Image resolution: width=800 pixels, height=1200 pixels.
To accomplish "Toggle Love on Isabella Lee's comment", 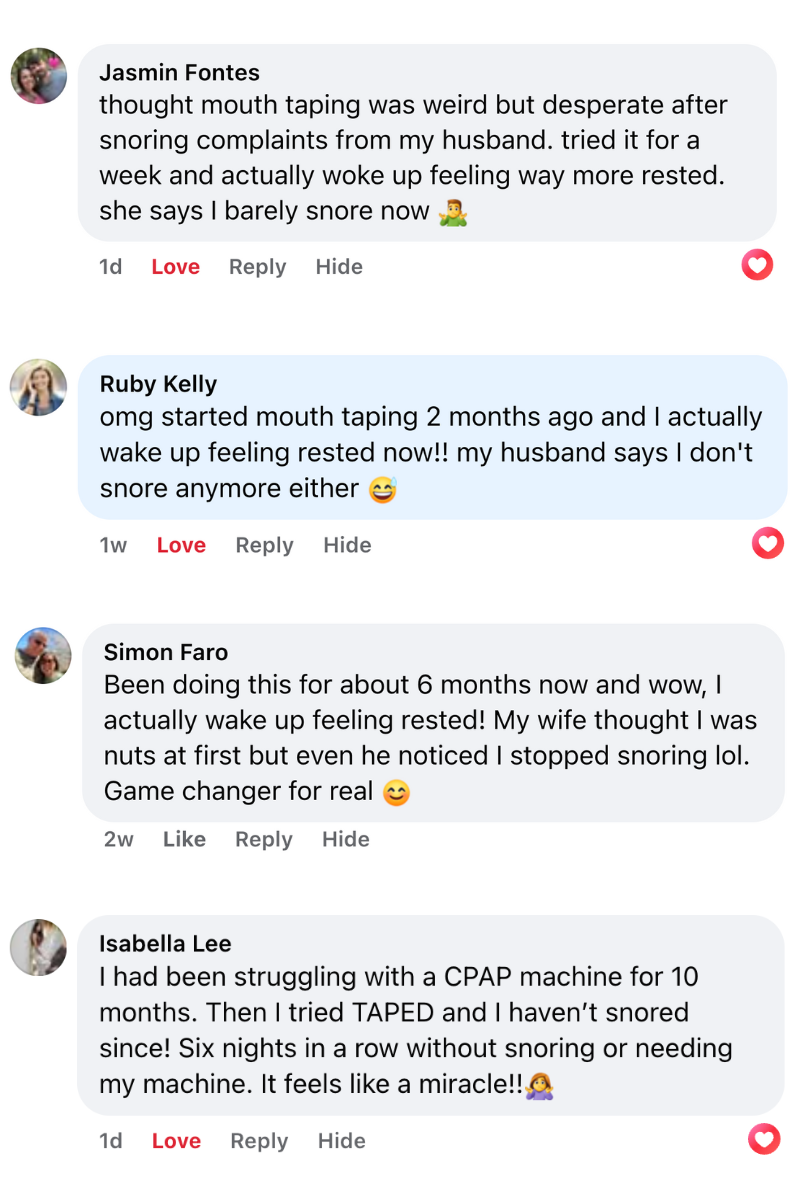I will click(176, 1141).
